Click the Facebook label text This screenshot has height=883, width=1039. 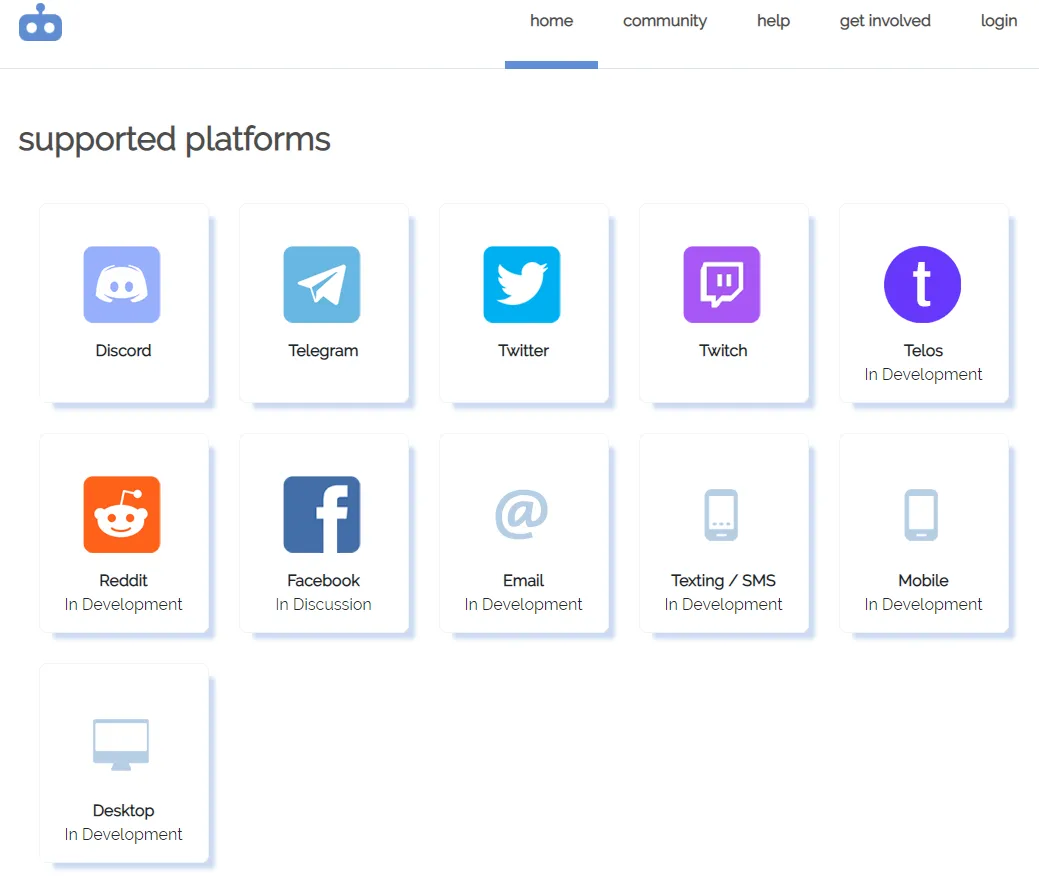click(323, 580)
